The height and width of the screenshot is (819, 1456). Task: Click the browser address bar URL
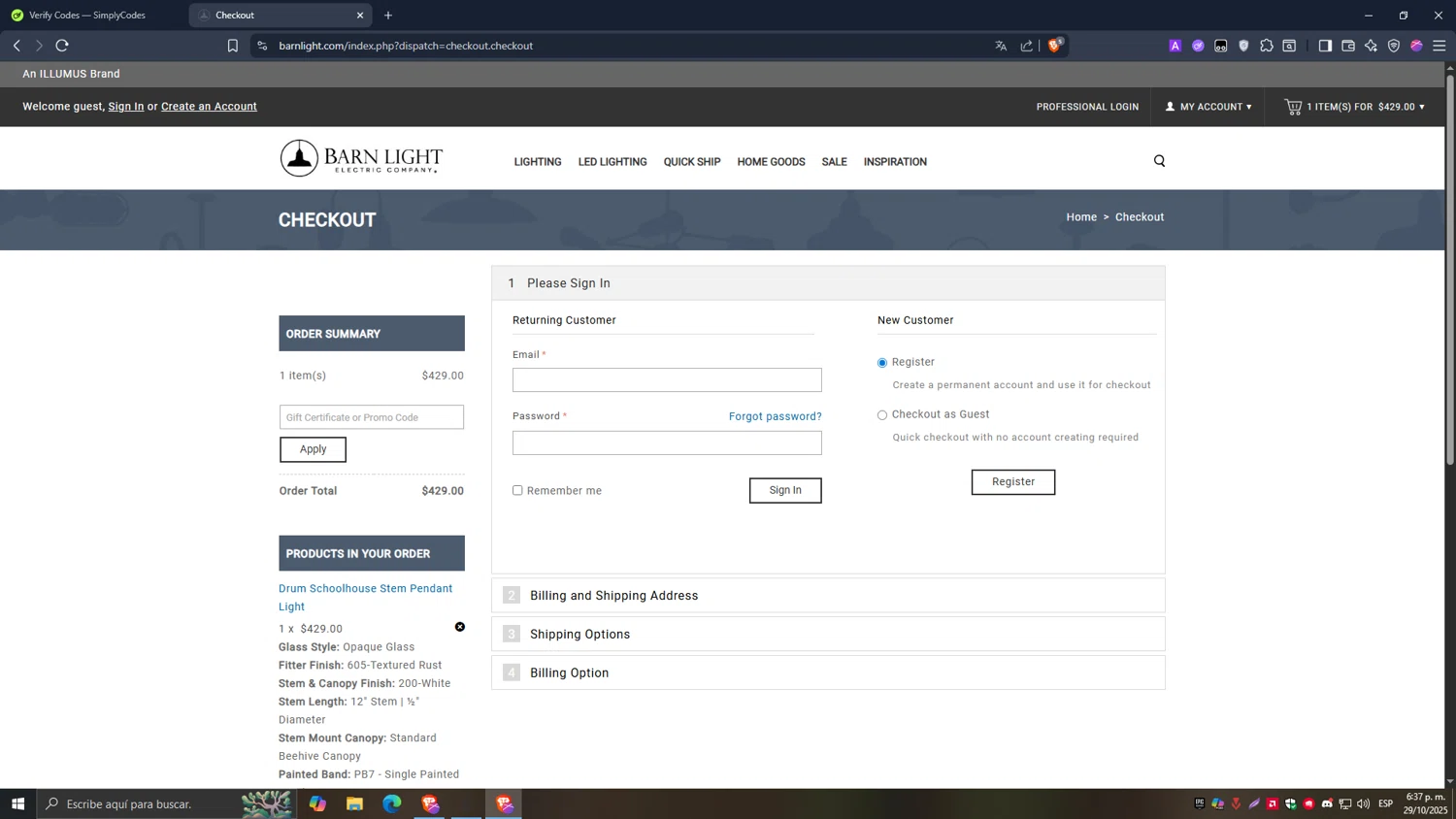click(x=406, y=46)
